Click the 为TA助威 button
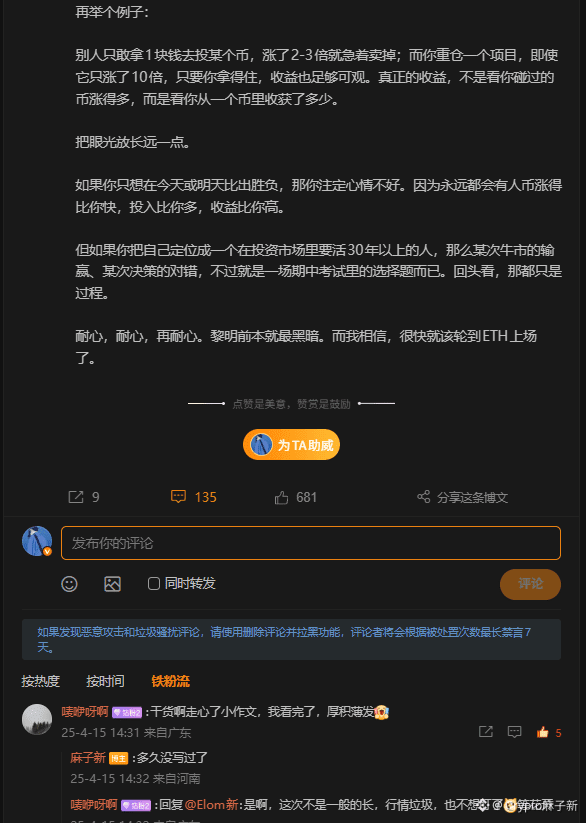The height and width of the screenshot is (823, 586). tap(291, 445)
